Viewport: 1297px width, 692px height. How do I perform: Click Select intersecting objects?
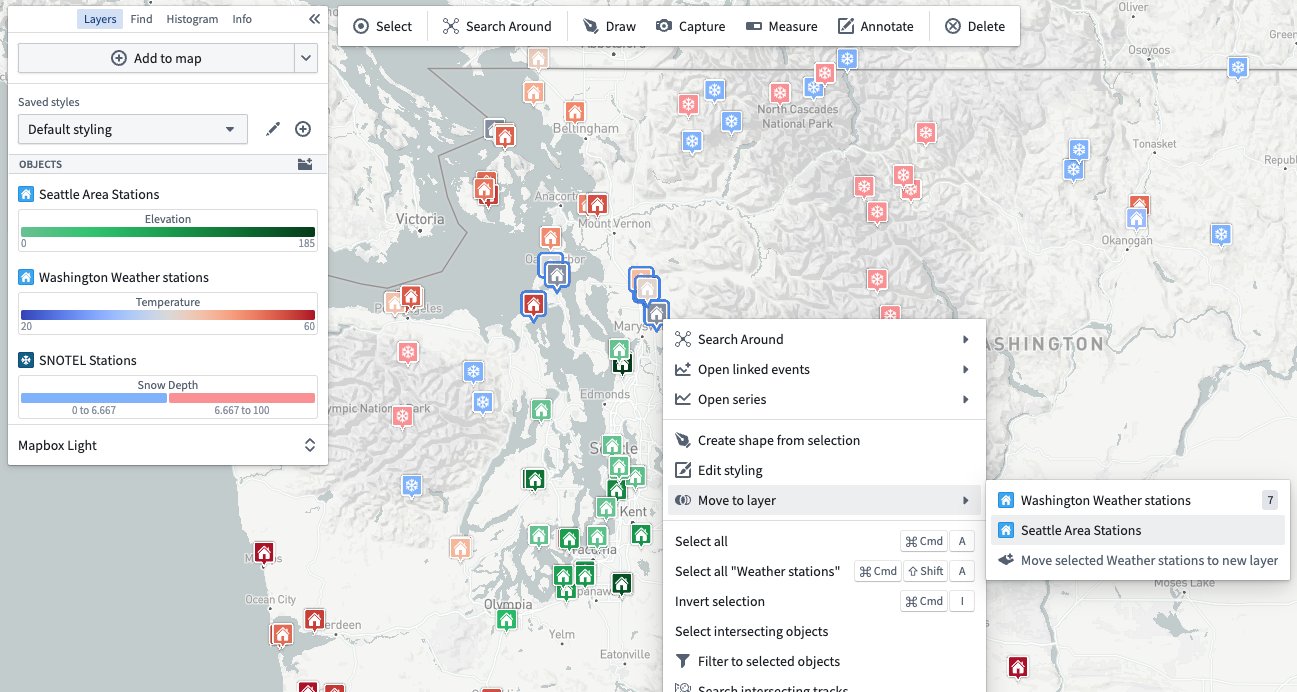tap(824, 631)
